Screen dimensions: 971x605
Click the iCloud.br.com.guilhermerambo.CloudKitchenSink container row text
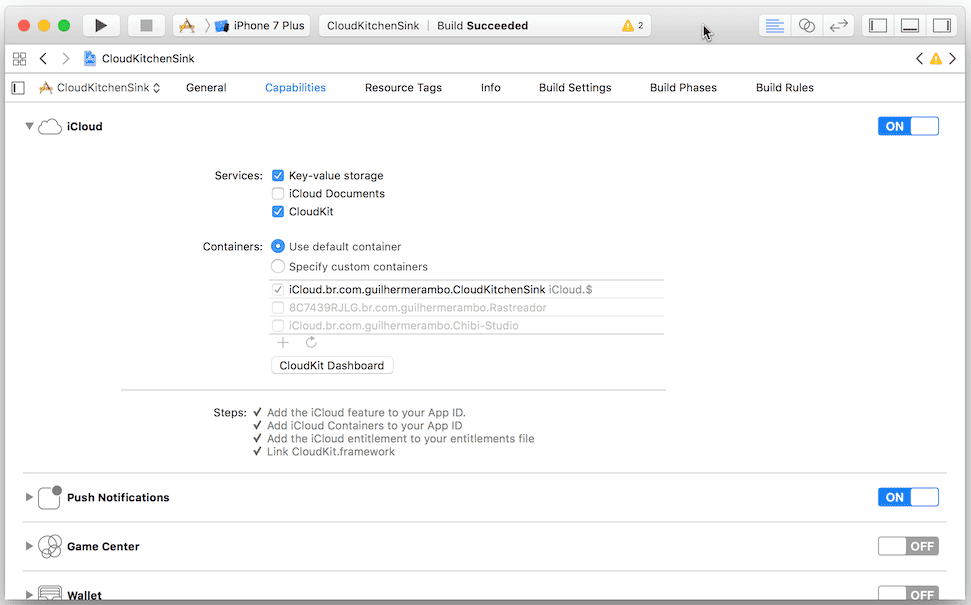tap(417, 289)
